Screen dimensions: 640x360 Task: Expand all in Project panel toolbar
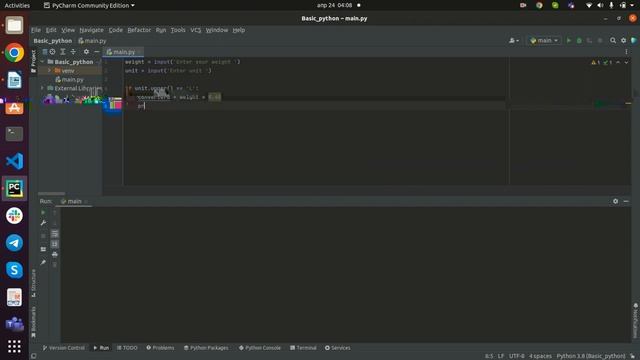pyautogui.click(x=62, y=52)
